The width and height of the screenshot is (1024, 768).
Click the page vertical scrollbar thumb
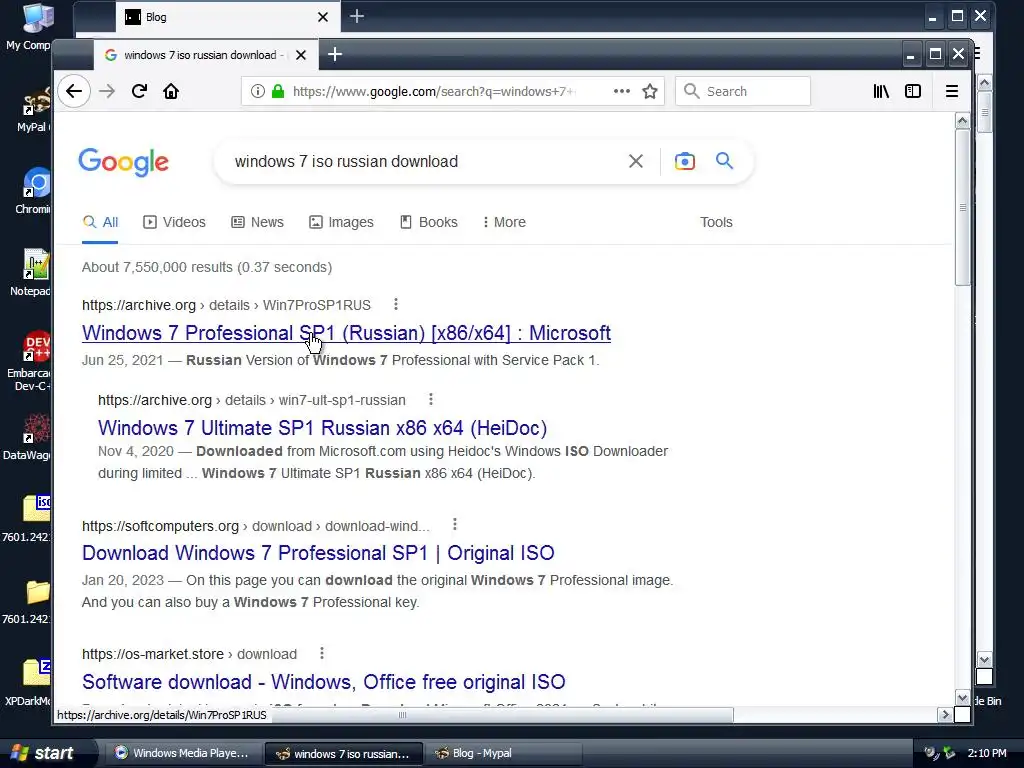pyautogui.click(x=963, y=208)
